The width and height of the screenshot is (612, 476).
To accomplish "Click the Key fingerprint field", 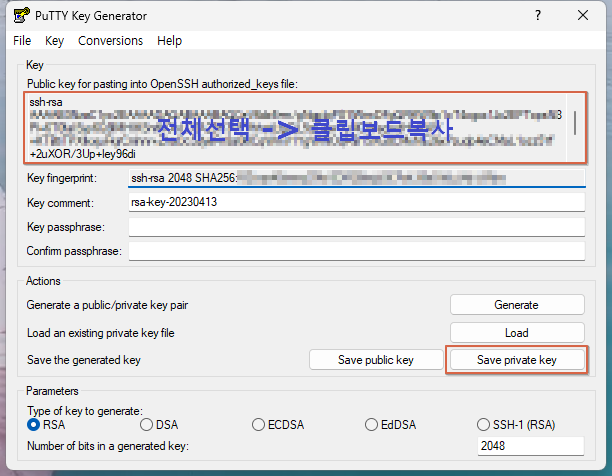I will coord(357,178).
